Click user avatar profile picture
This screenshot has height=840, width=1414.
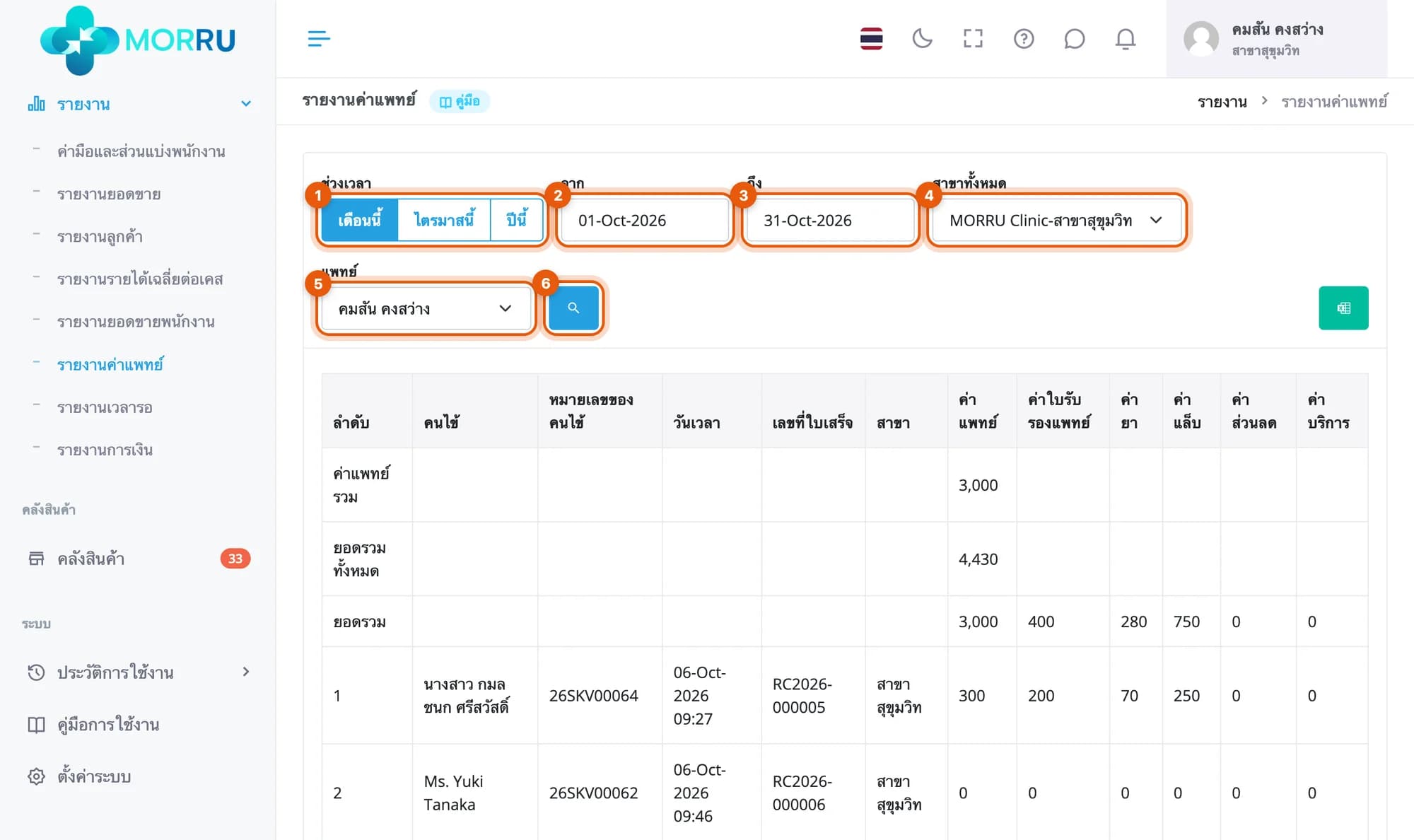click(x=1201, y=39)
